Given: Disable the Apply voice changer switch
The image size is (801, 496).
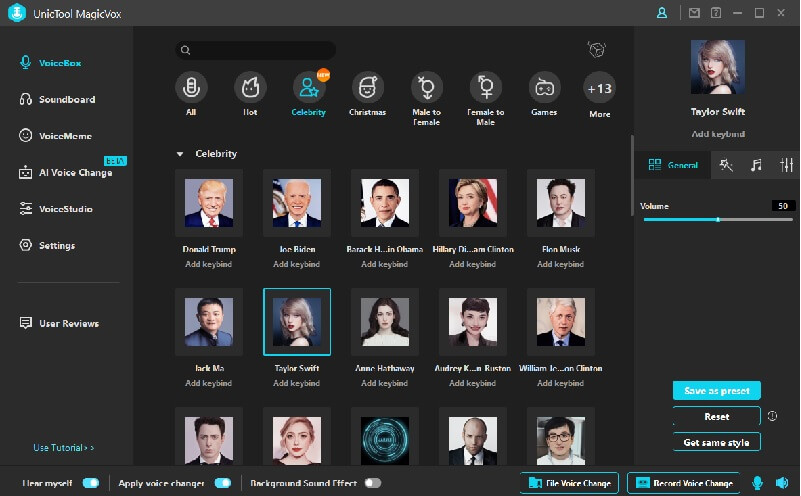Looking at the screenshot, I should [222, 483].
